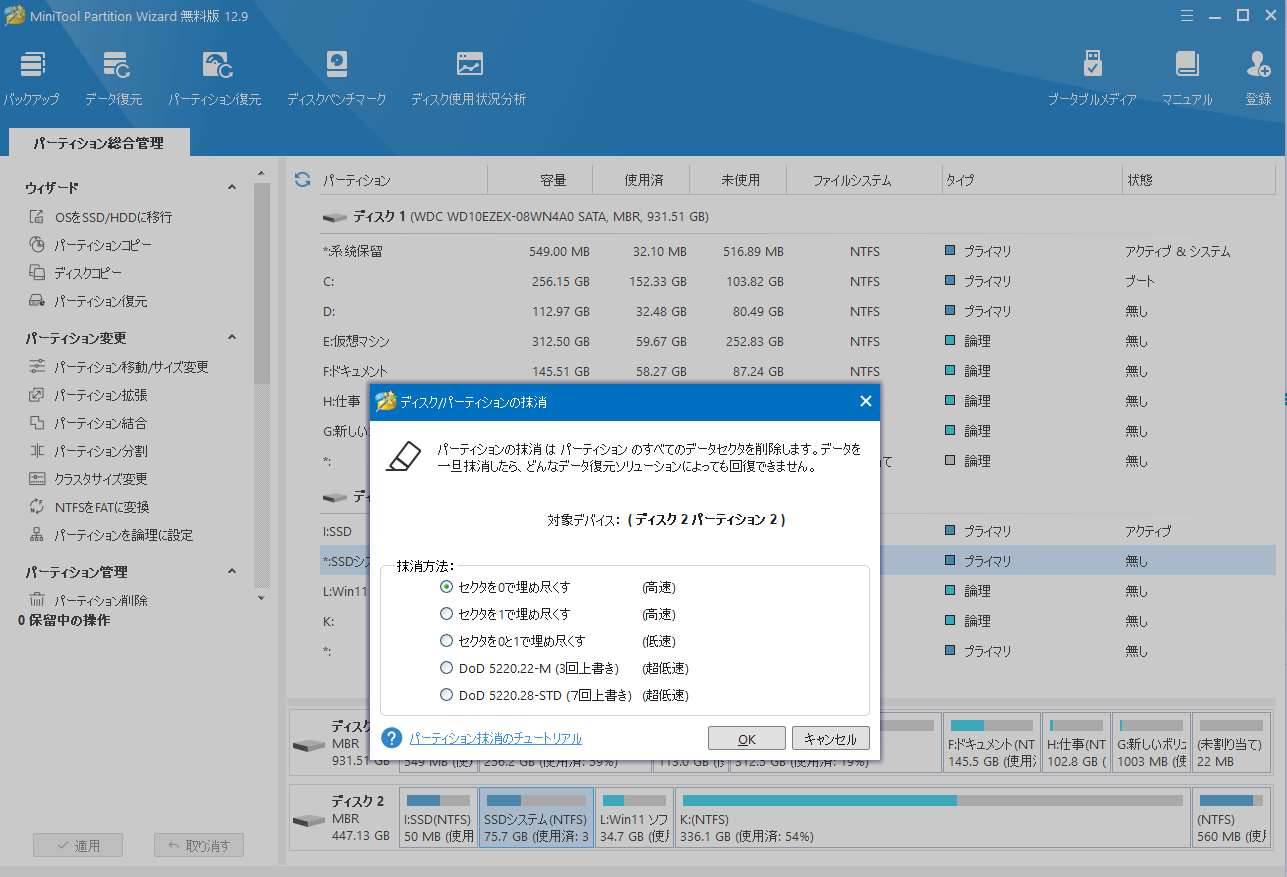This screenshot has height=877, width=1287.
Task: Launch ディスクベンチマーク
Action: 336,79
